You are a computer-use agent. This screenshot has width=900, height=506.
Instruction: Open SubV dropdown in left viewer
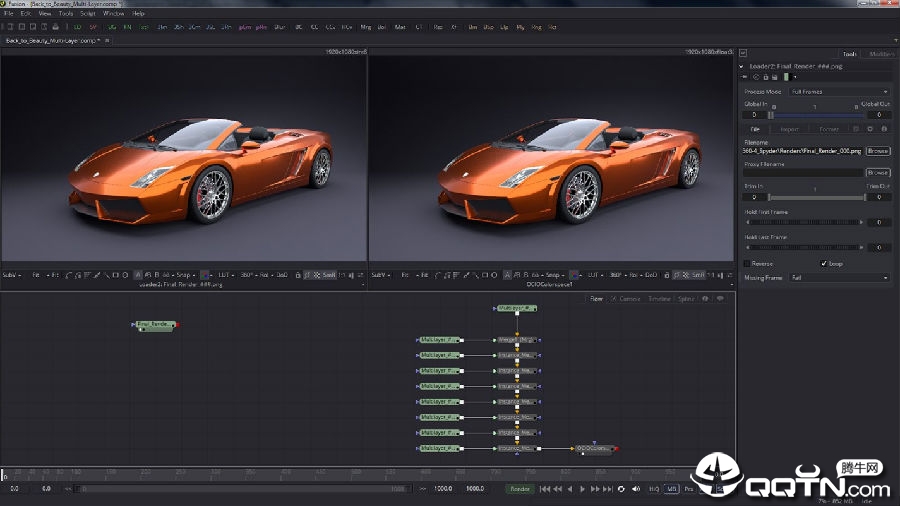tap(11, 275)
